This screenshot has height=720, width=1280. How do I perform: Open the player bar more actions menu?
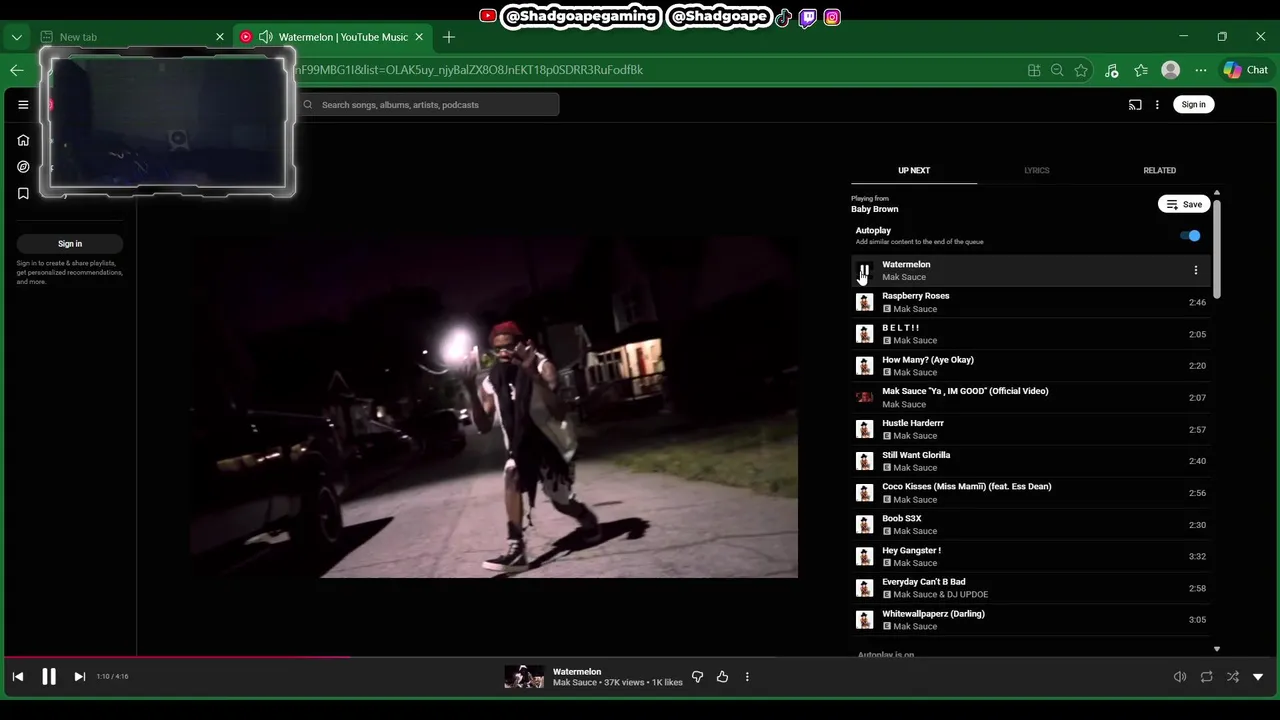pyautogui.click(x=747, y=677)
